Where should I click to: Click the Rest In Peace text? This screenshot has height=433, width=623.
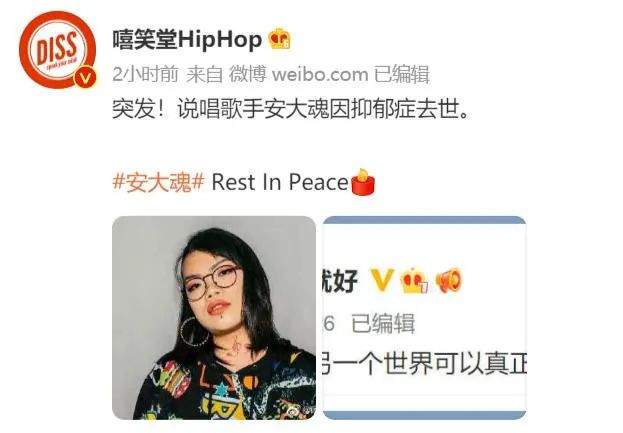(x=280, y=182)
